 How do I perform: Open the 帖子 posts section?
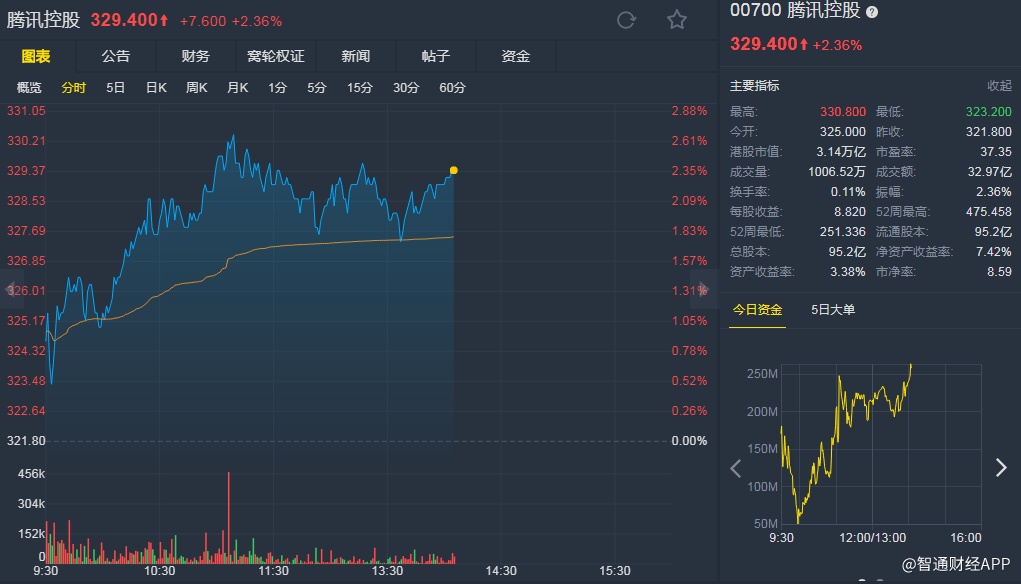436,56
